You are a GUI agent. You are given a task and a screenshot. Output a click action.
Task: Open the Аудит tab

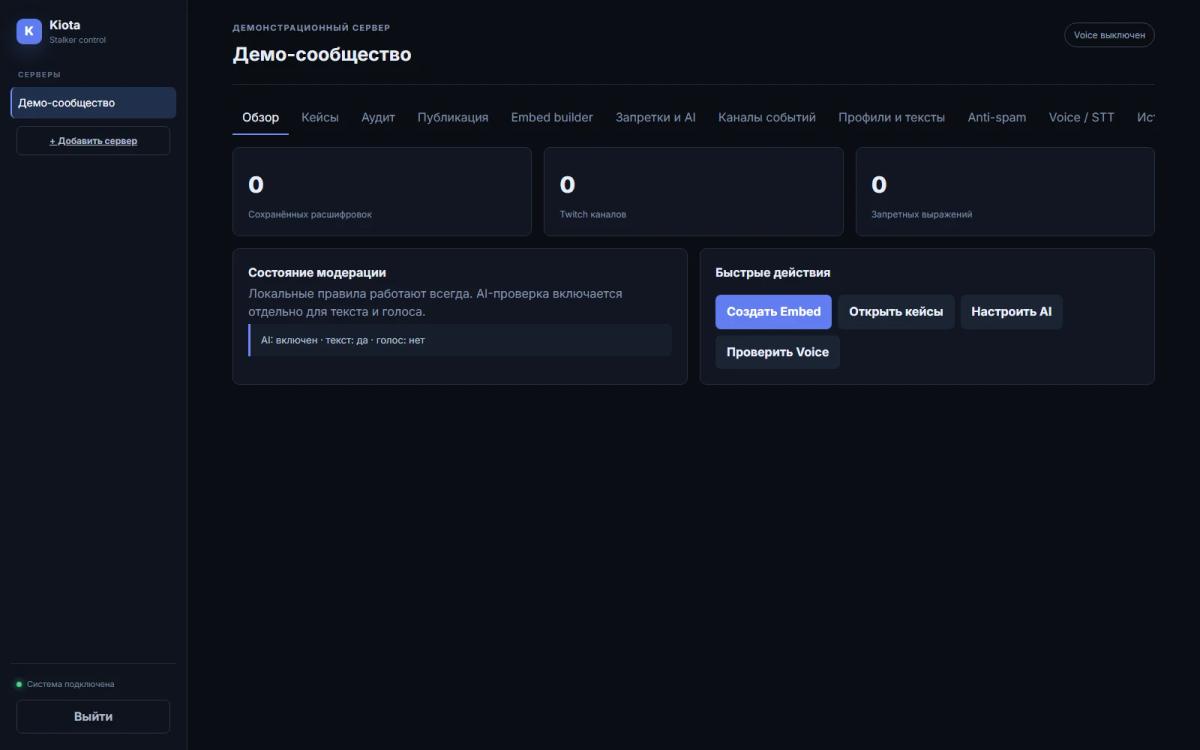pos(378,117)
